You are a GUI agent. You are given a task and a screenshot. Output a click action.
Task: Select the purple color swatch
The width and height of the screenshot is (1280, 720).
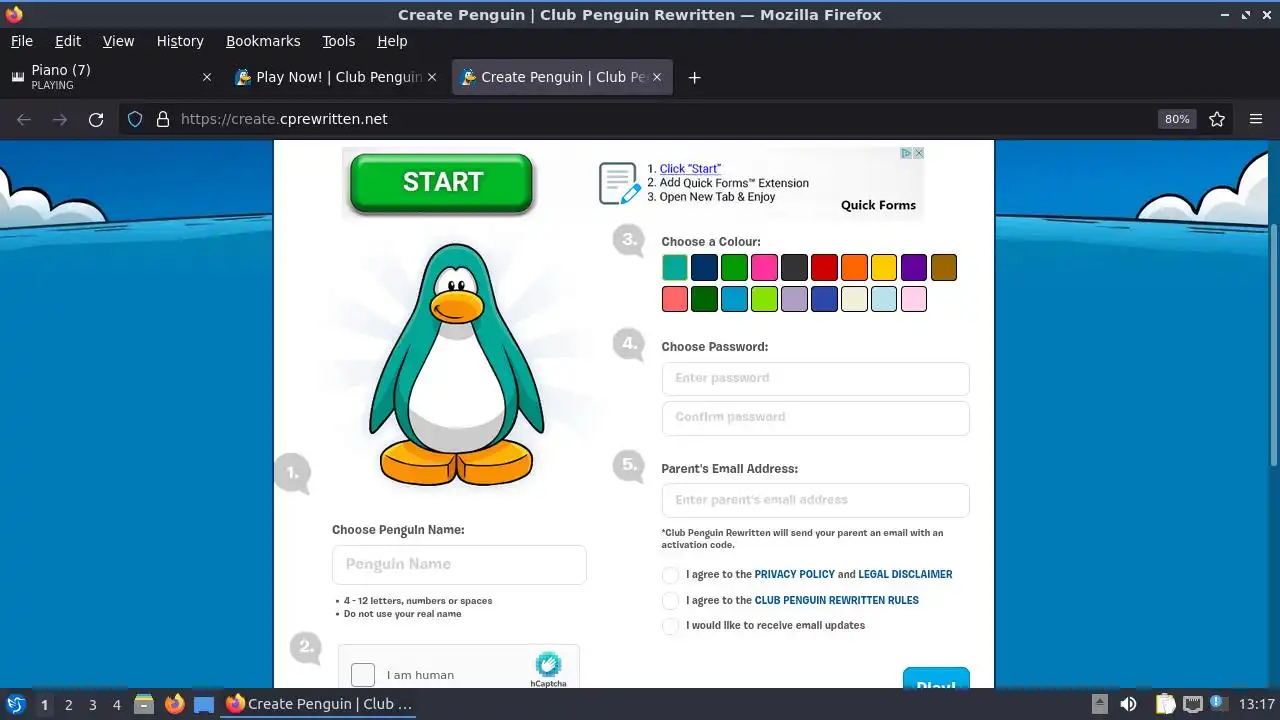pyautogui.click(x=914, y=268)
